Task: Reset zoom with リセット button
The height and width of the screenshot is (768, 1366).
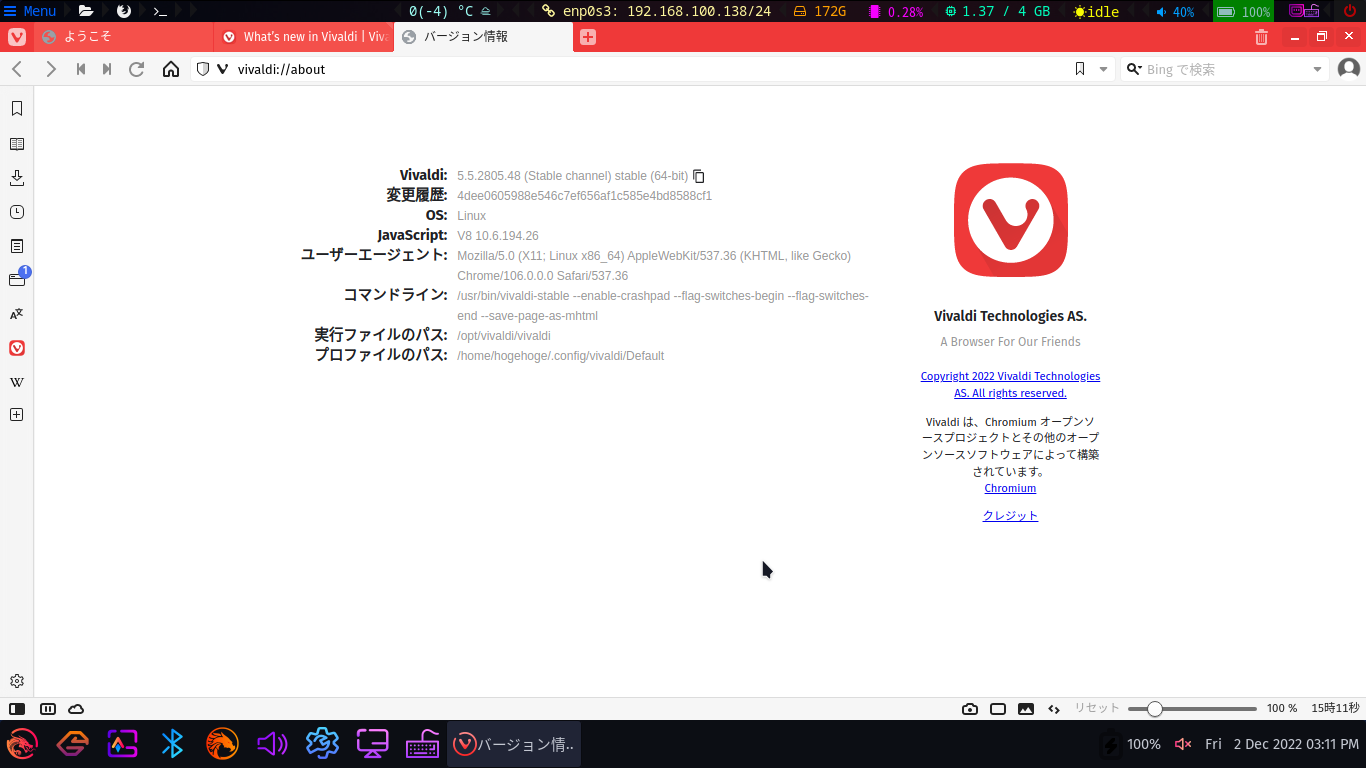Action: coord(1097,708)
